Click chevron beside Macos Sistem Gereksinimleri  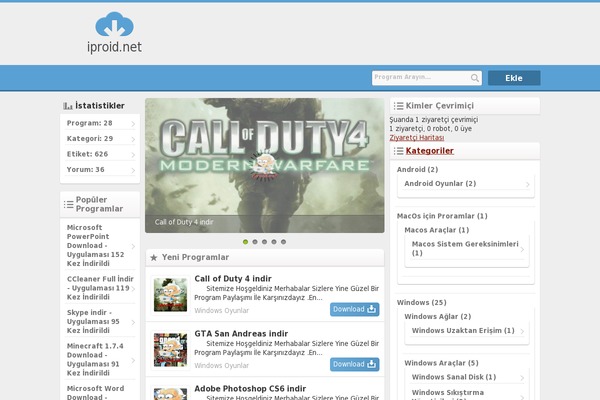(x=522, y=250)
